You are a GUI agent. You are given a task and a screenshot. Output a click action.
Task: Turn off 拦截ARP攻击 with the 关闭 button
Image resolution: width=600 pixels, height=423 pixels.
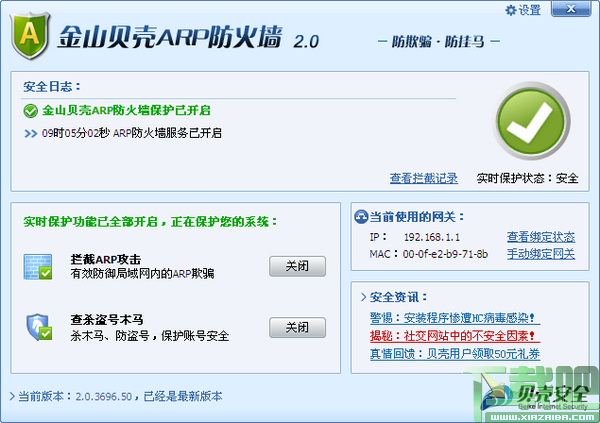(297, 266)
